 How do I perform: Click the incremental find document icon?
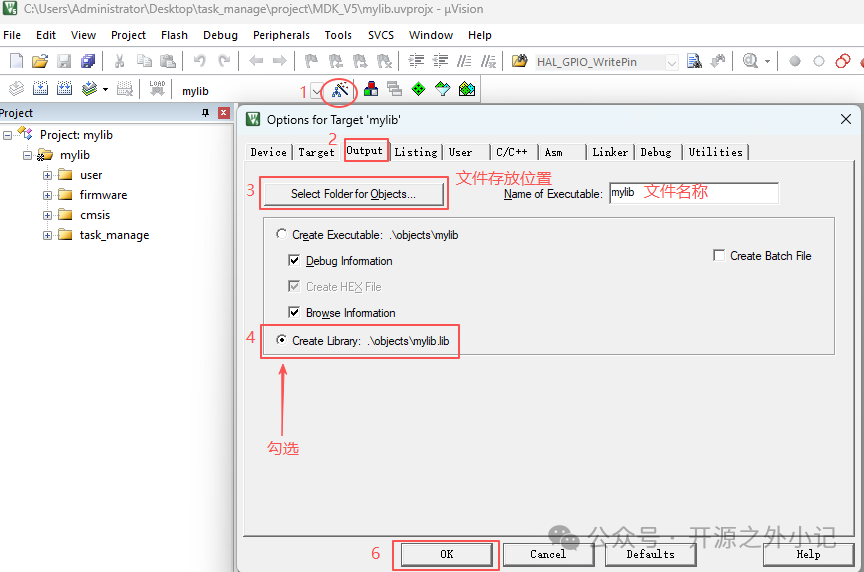pyautogui.click(x=694, y=61)
